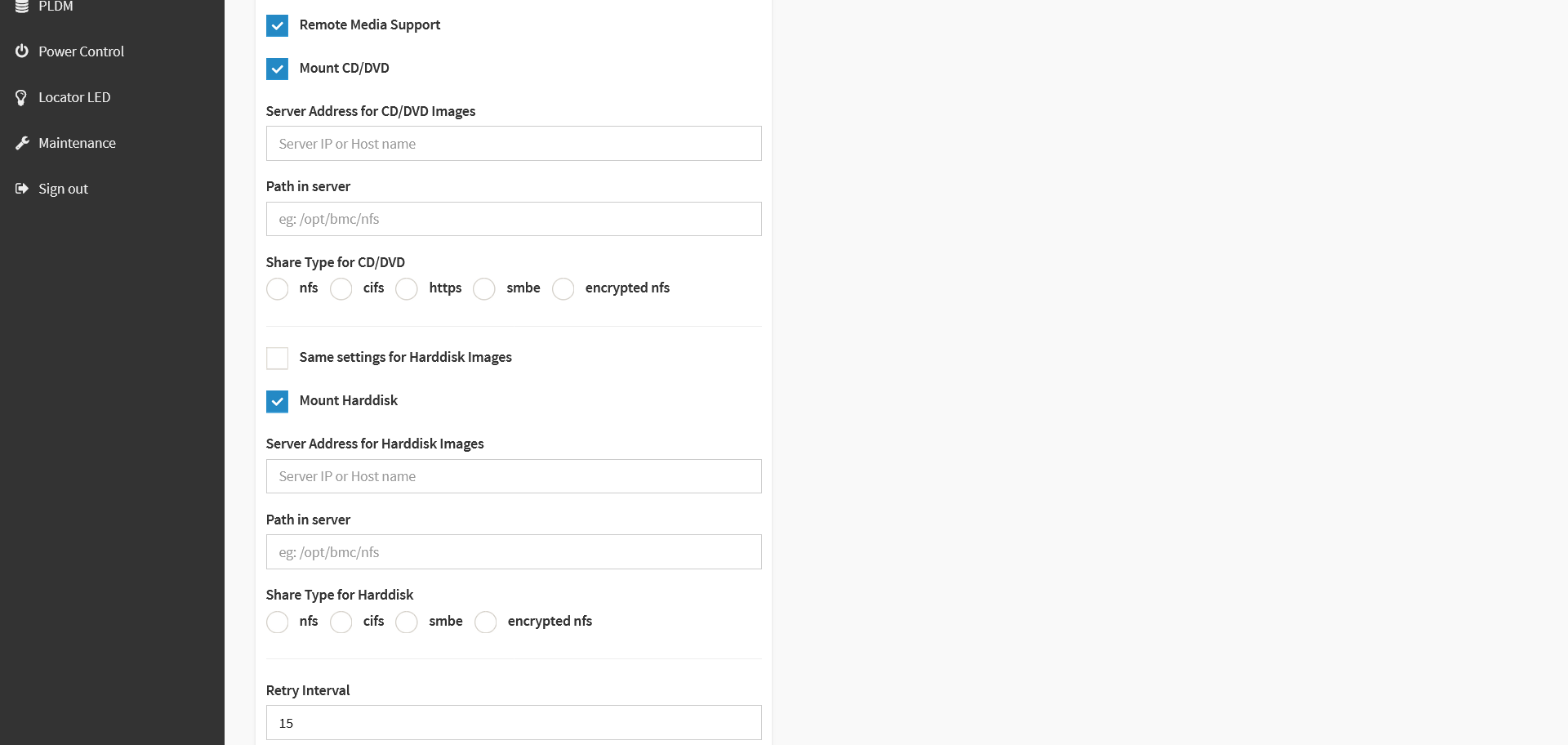Viewport: 1568px width, 745px height.
Task: Choose encrypted nfs for CD/DVD
Action: click(563, 289)
